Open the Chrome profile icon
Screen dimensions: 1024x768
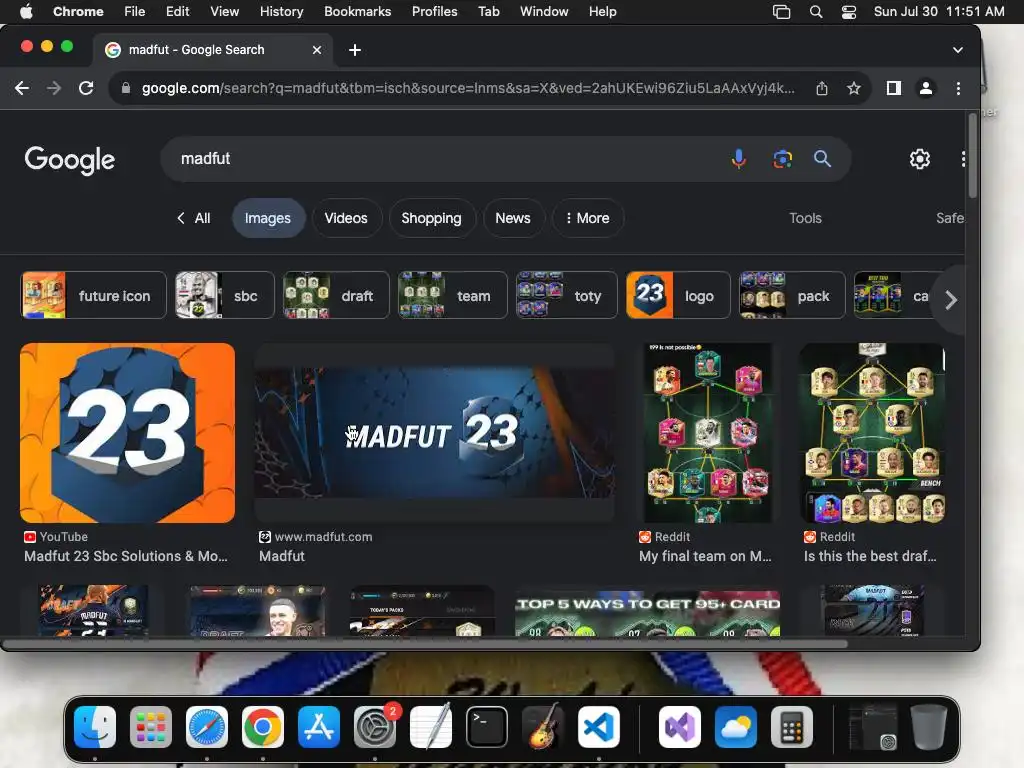pyautogui.click(x=925, y=88)
